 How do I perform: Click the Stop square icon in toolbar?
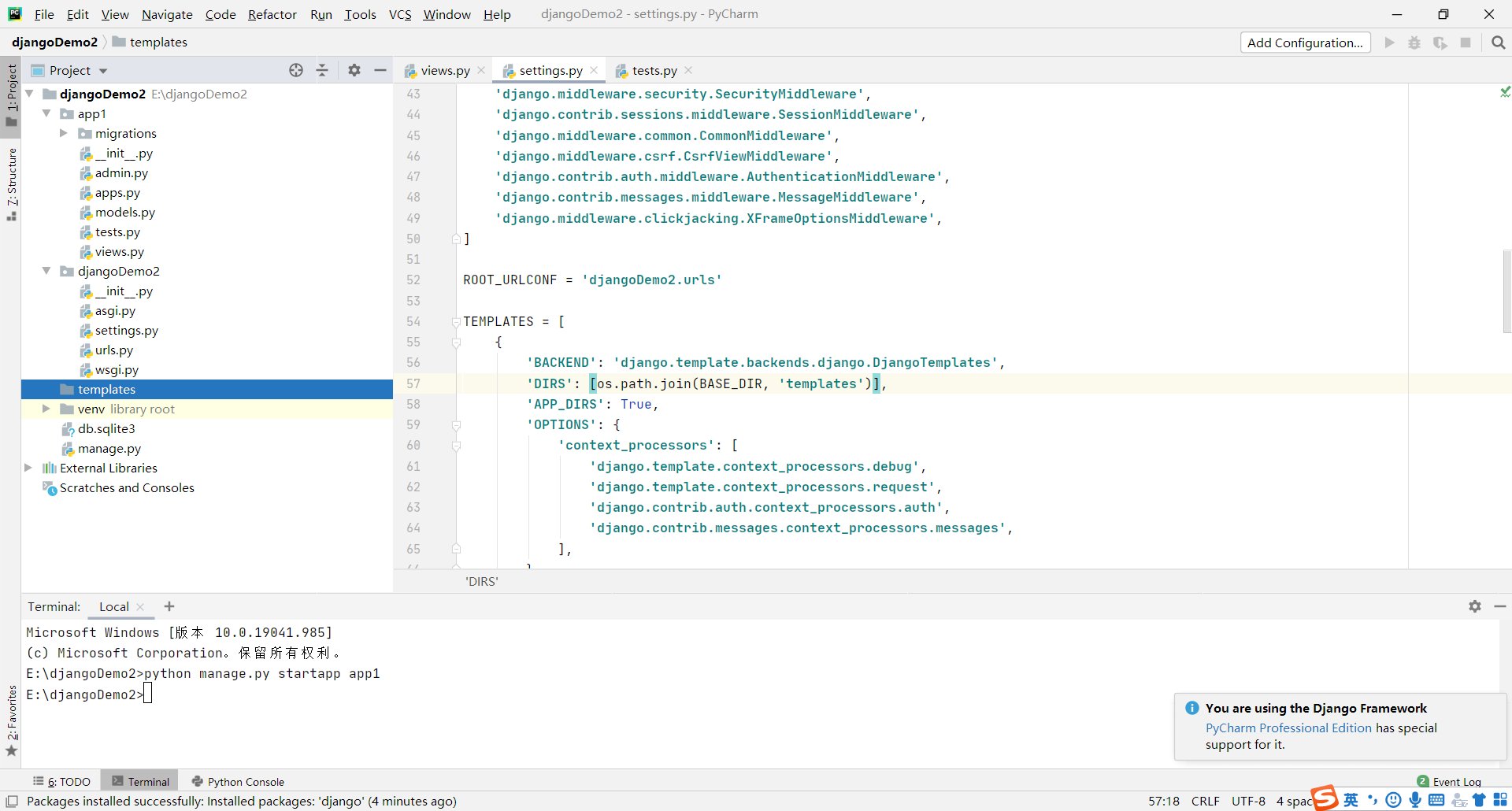pyautogui.click(x=1466, y=43)
